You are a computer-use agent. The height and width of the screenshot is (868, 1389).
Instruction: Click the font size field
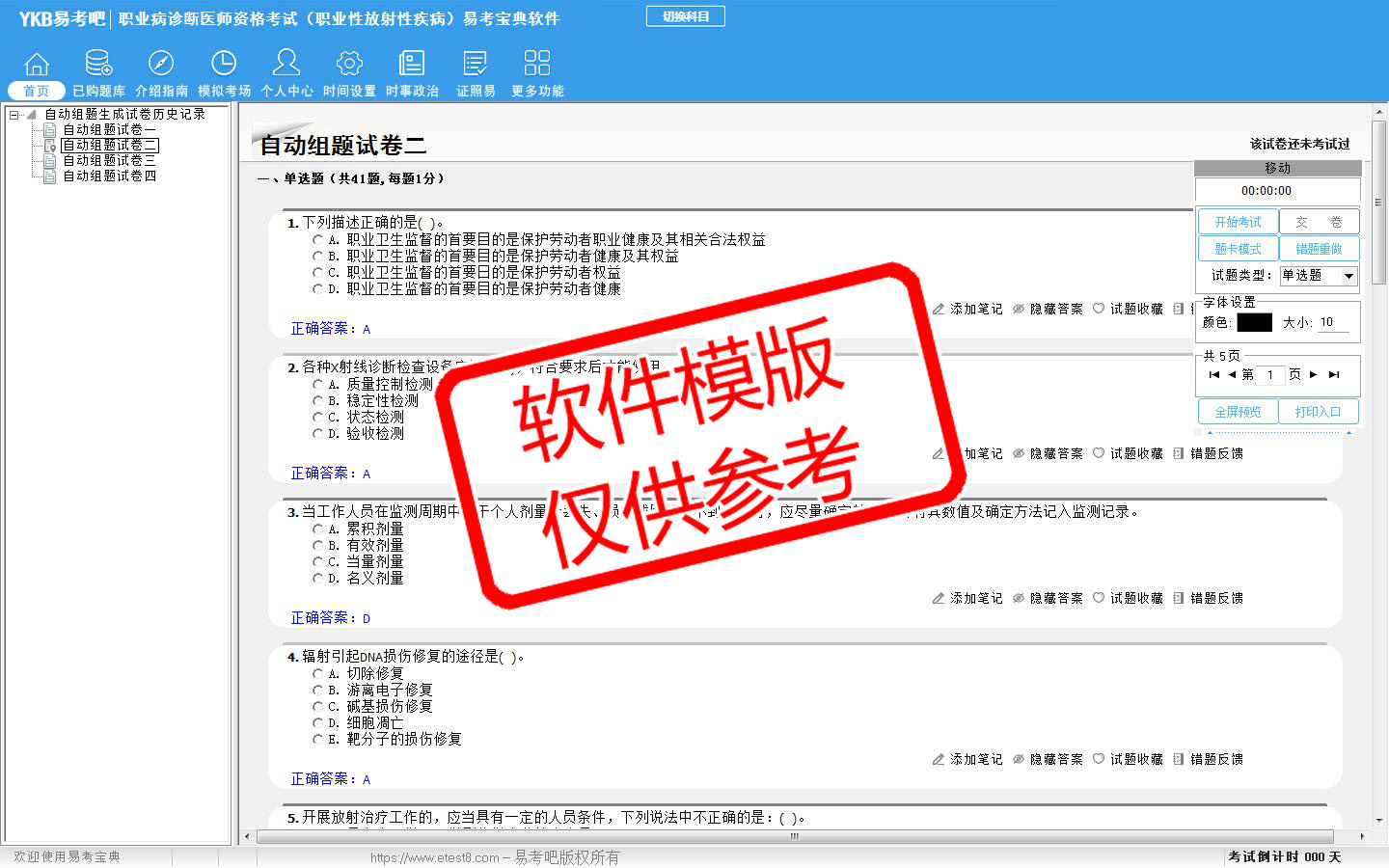1333,322
